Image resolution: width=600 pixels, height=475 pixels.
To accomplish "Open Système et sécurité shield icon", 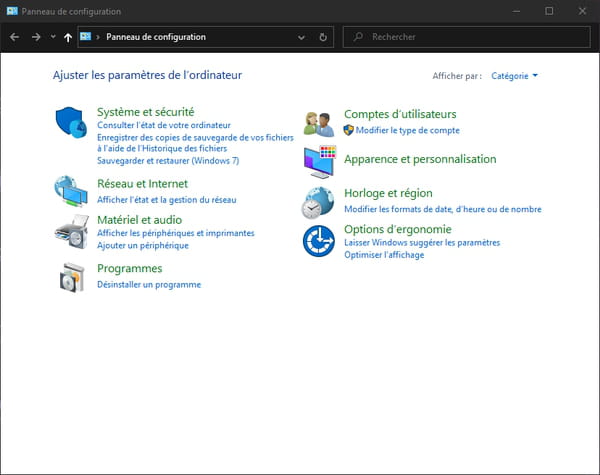I will (71, 122).
